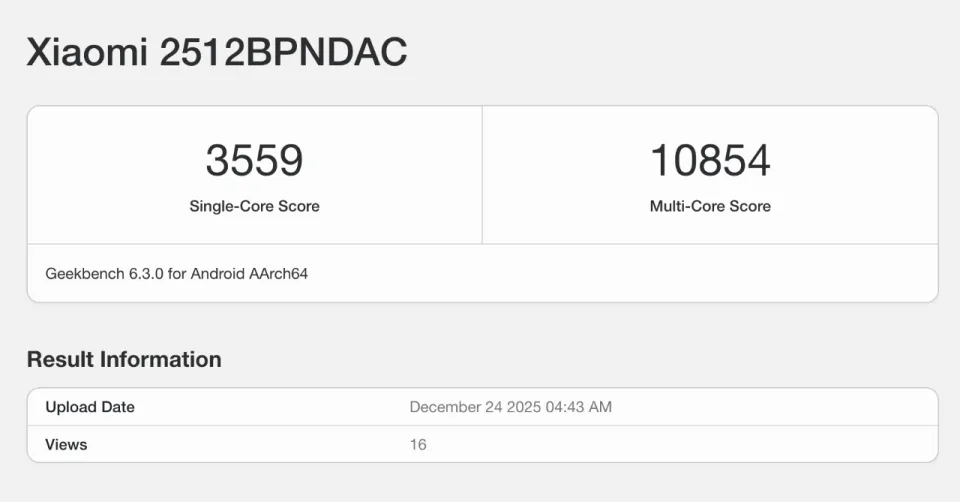Screen dimensions: 960x502
Task: Click the word Score under 3559
Action: pyautogui.click(x=298, y=206)
